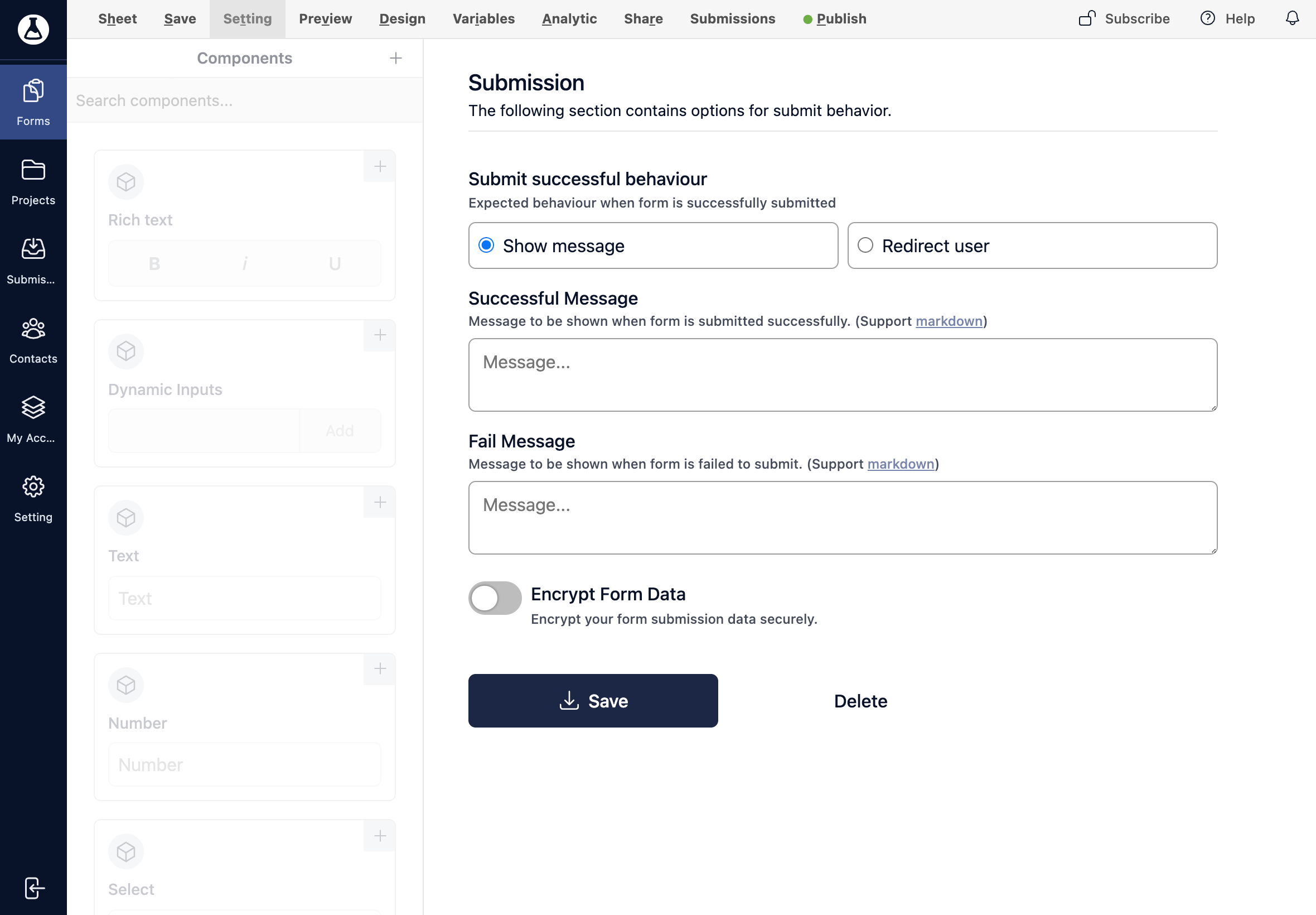The height and width of the screenshot is (915, 1316).
Task: Click the Delete button
Action: point(860,701)
